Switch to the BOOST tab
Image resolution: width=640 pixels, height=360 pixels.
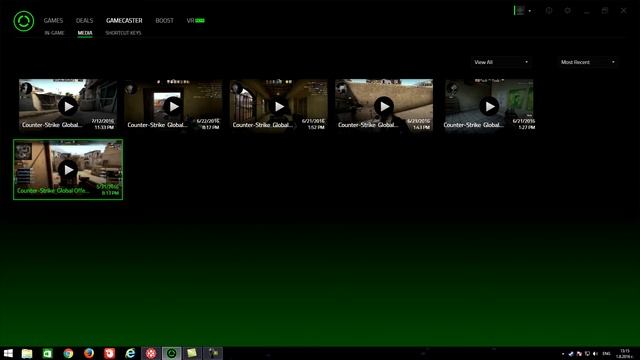pos(164,20)
